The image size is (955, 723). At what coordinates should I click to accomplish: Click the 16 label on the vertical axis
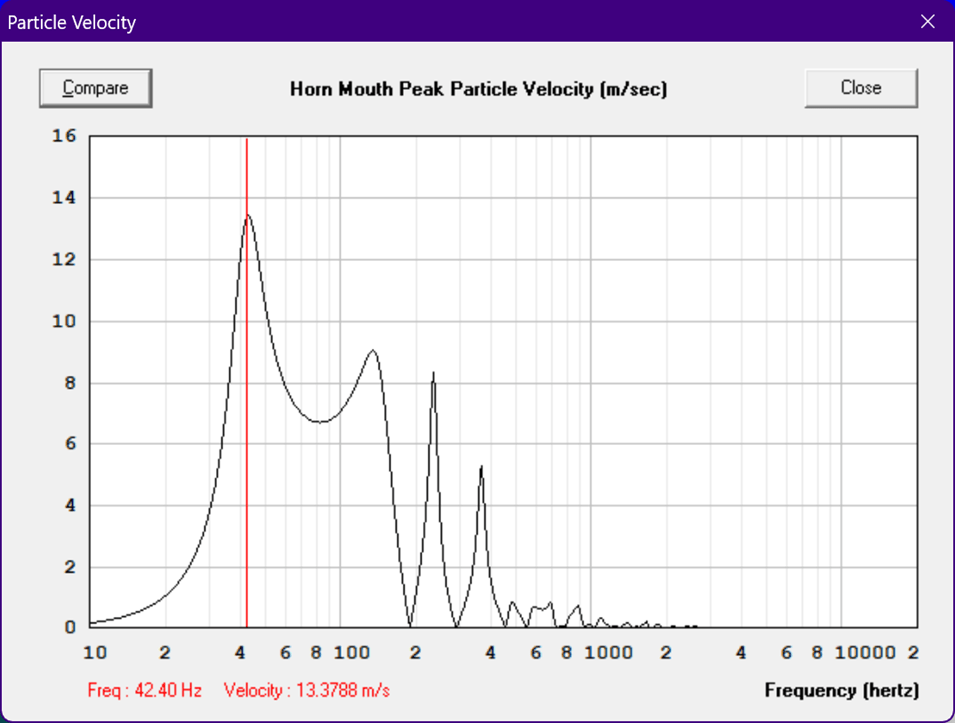[x=65, y=136]
